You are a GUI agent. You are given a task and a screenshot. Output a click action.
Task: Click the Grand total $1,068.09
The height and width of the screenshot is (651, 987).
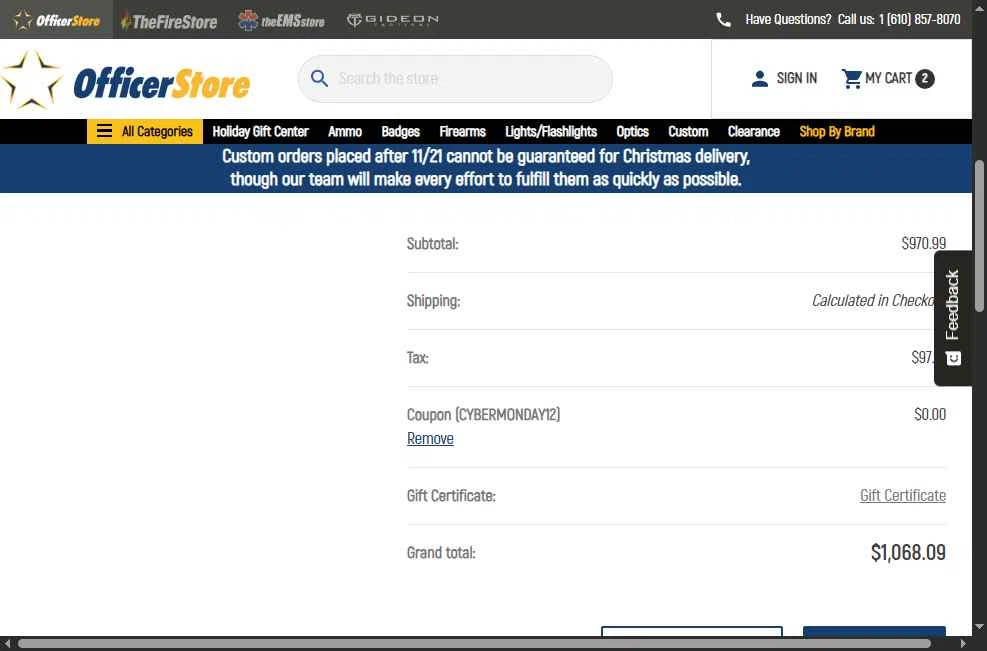[x=908, y=552]
